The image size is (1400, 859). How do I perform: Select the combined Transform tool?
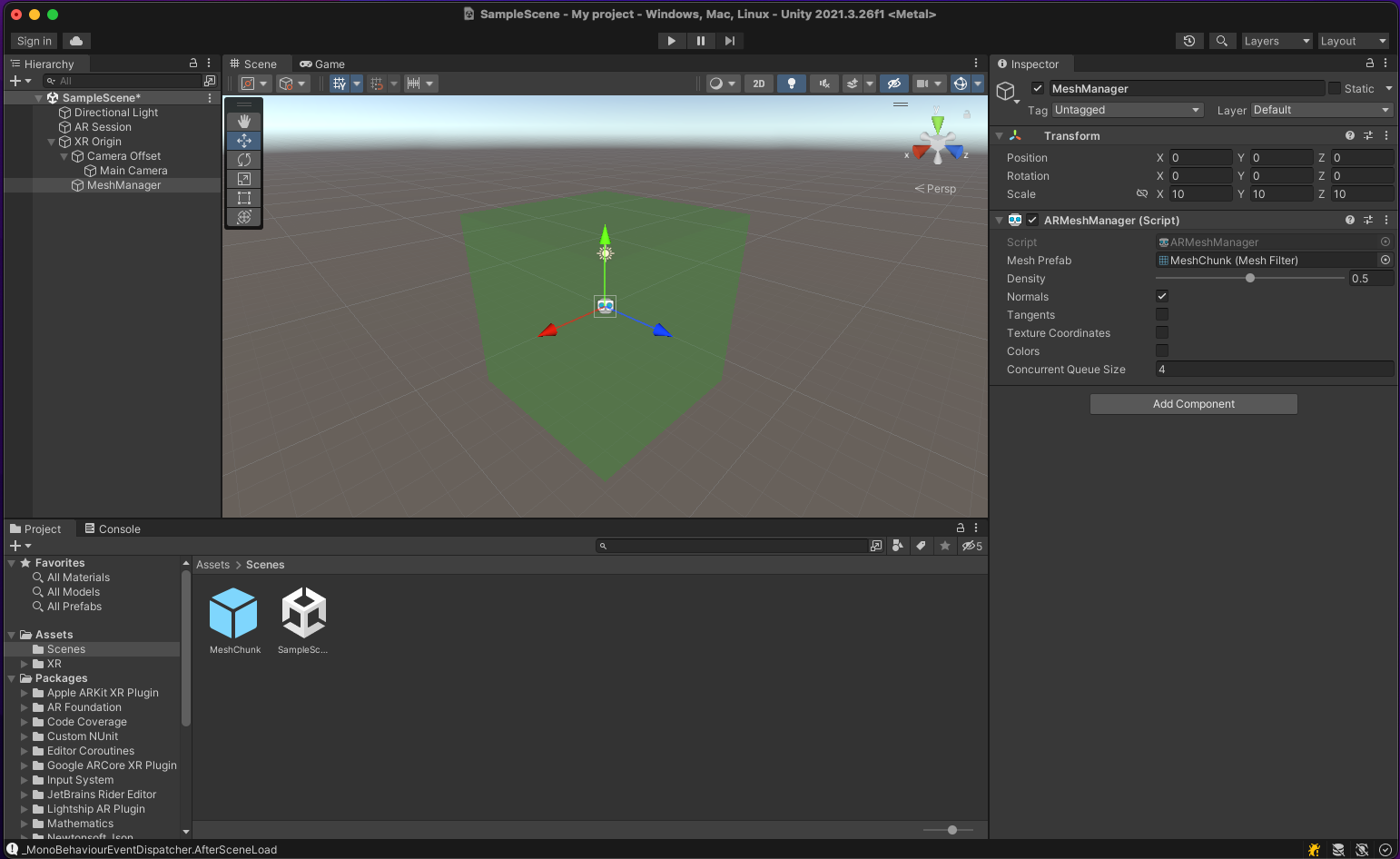[x=243, y=217]
